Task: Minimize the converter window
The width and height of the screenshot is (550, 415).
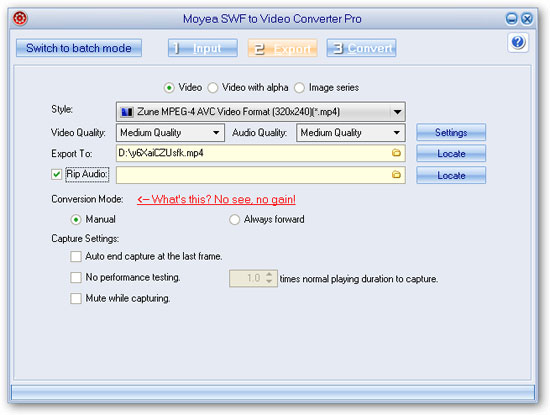Action: point(511,19)
